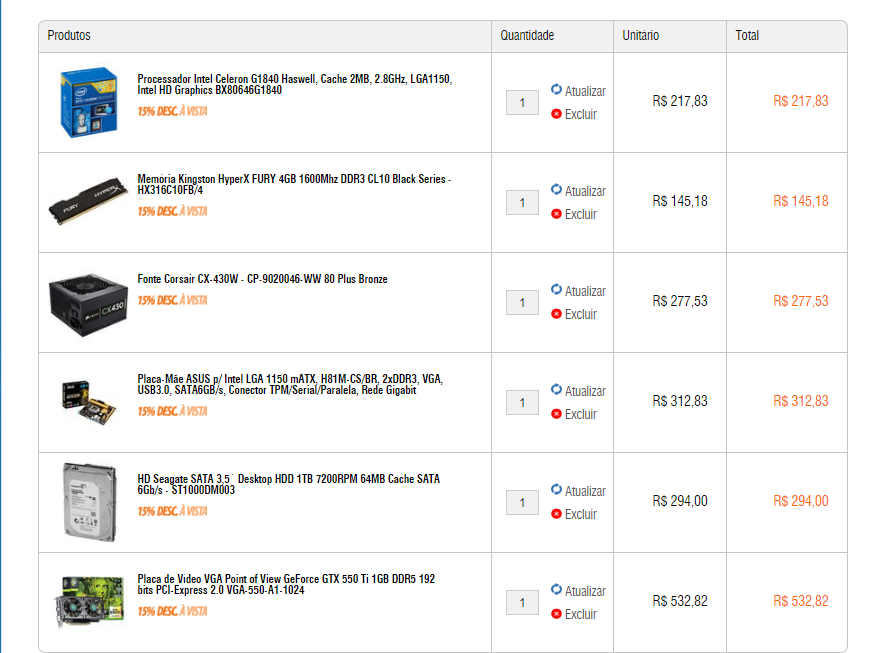Click the red Excluir icon for the Corsair power supply
Viewport: 871px width, 653px height.
click(x=556, y=314)
